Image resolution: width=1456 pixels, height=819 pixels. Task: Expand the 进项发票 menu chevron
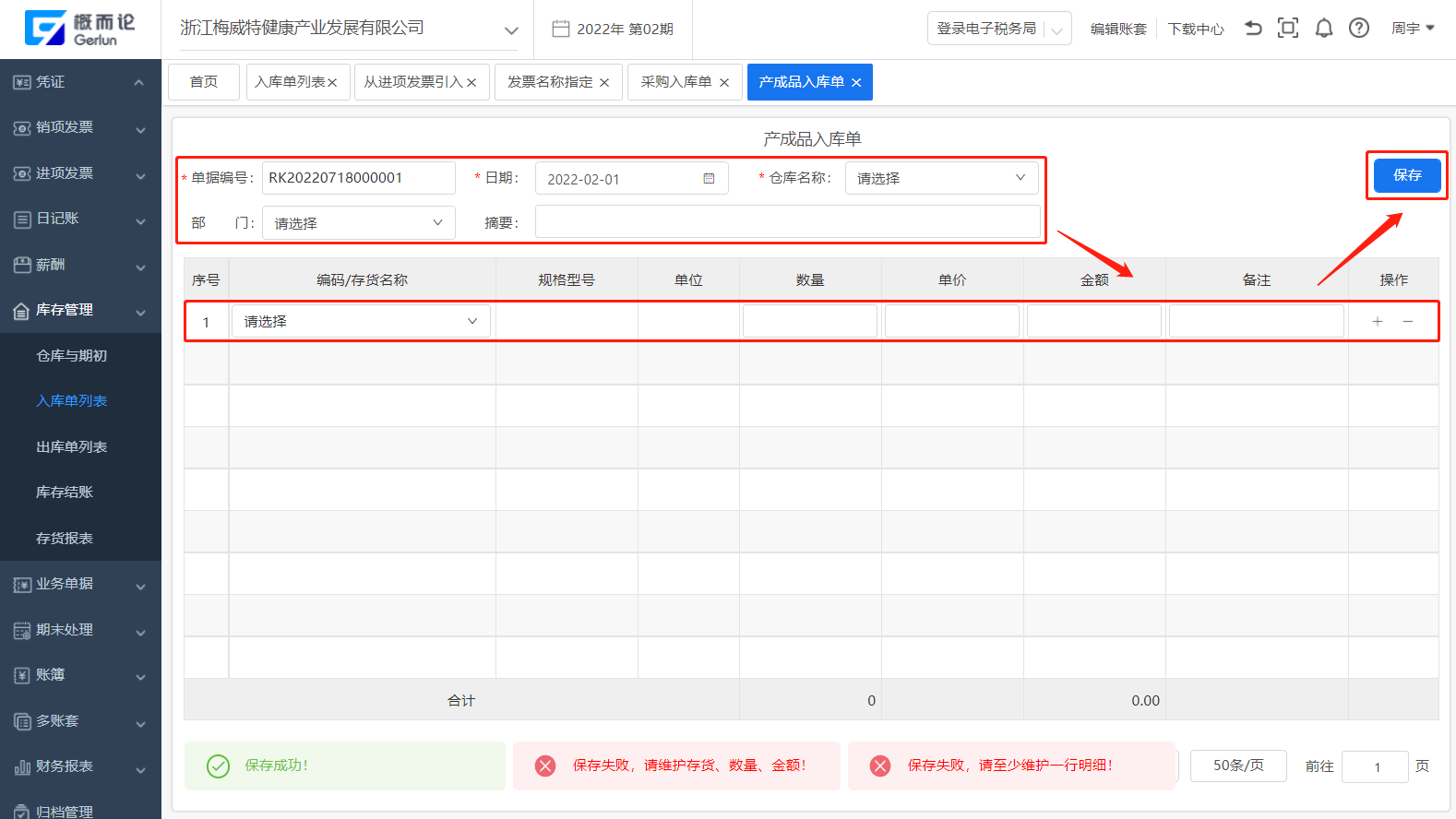point(140,175)
